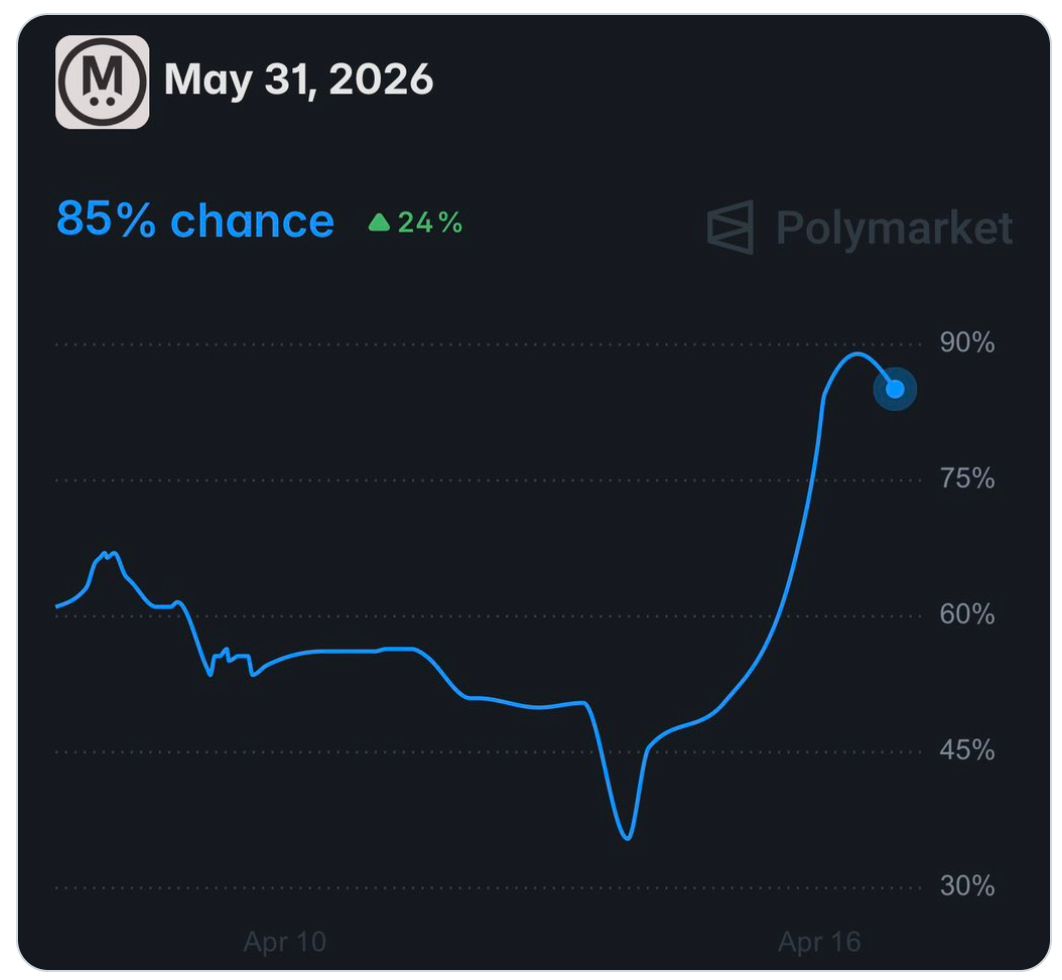Click the chart line's starting point at left
The height and width of the screenshot is (980, 1062).
57,606
